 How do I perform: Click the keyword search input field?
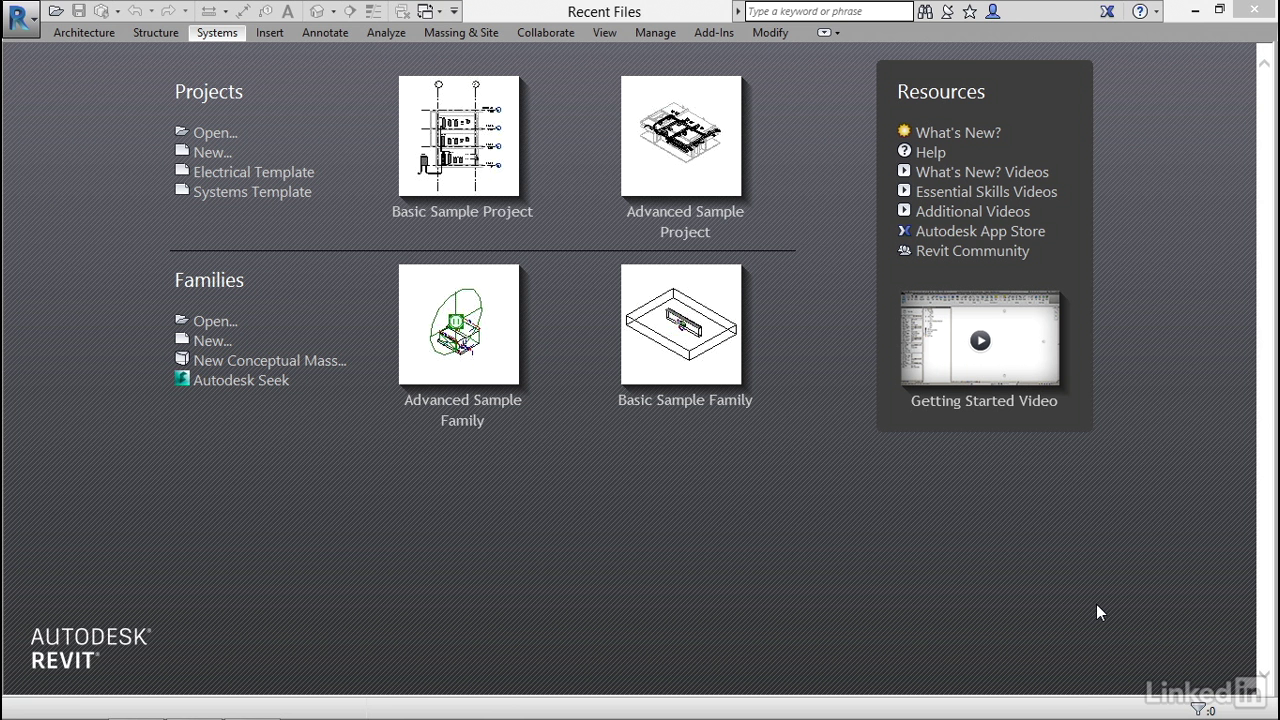point(829,11)
